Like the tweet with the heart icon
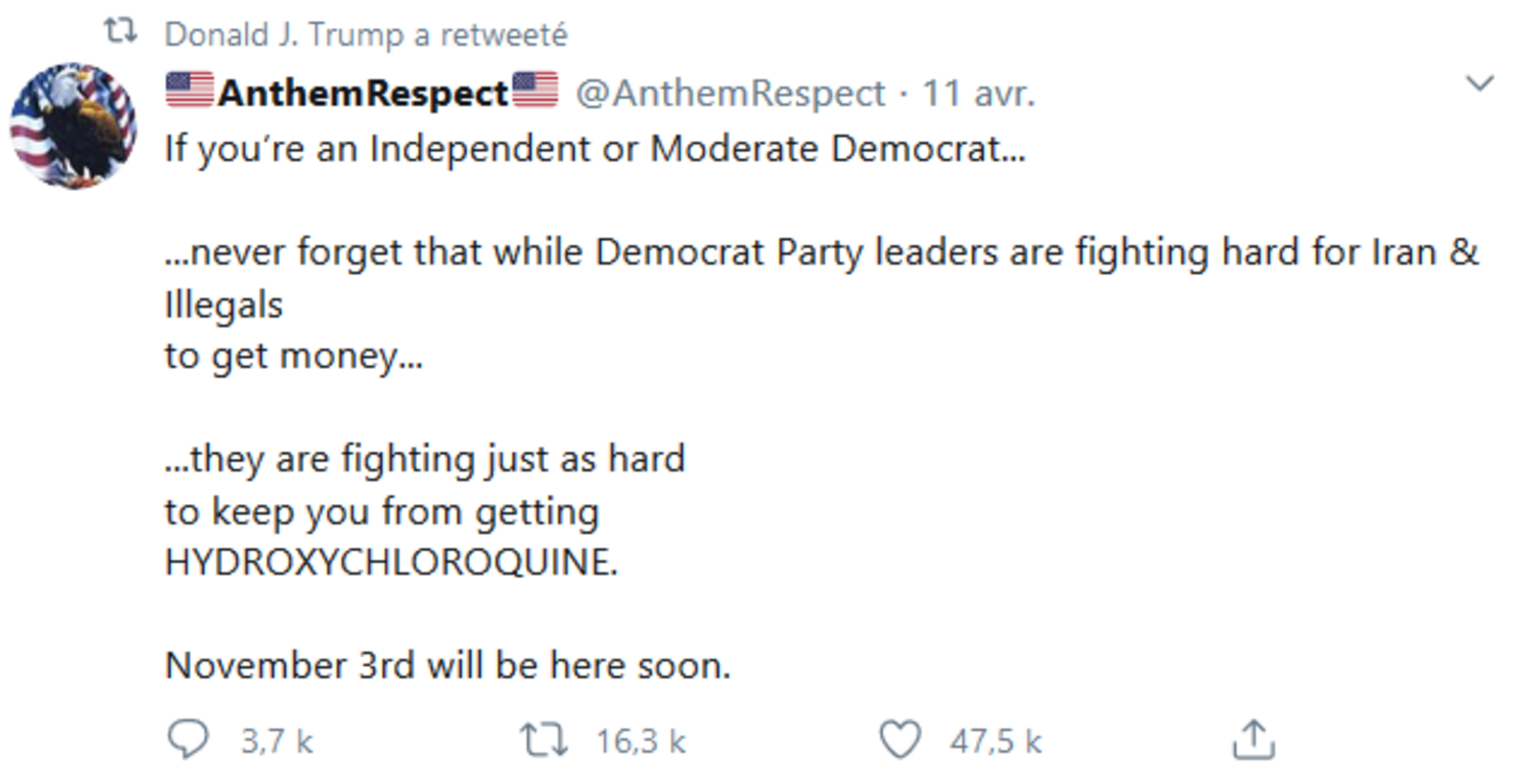The width and height of the screenshot is (1530, 784). [x=900, y=740]
